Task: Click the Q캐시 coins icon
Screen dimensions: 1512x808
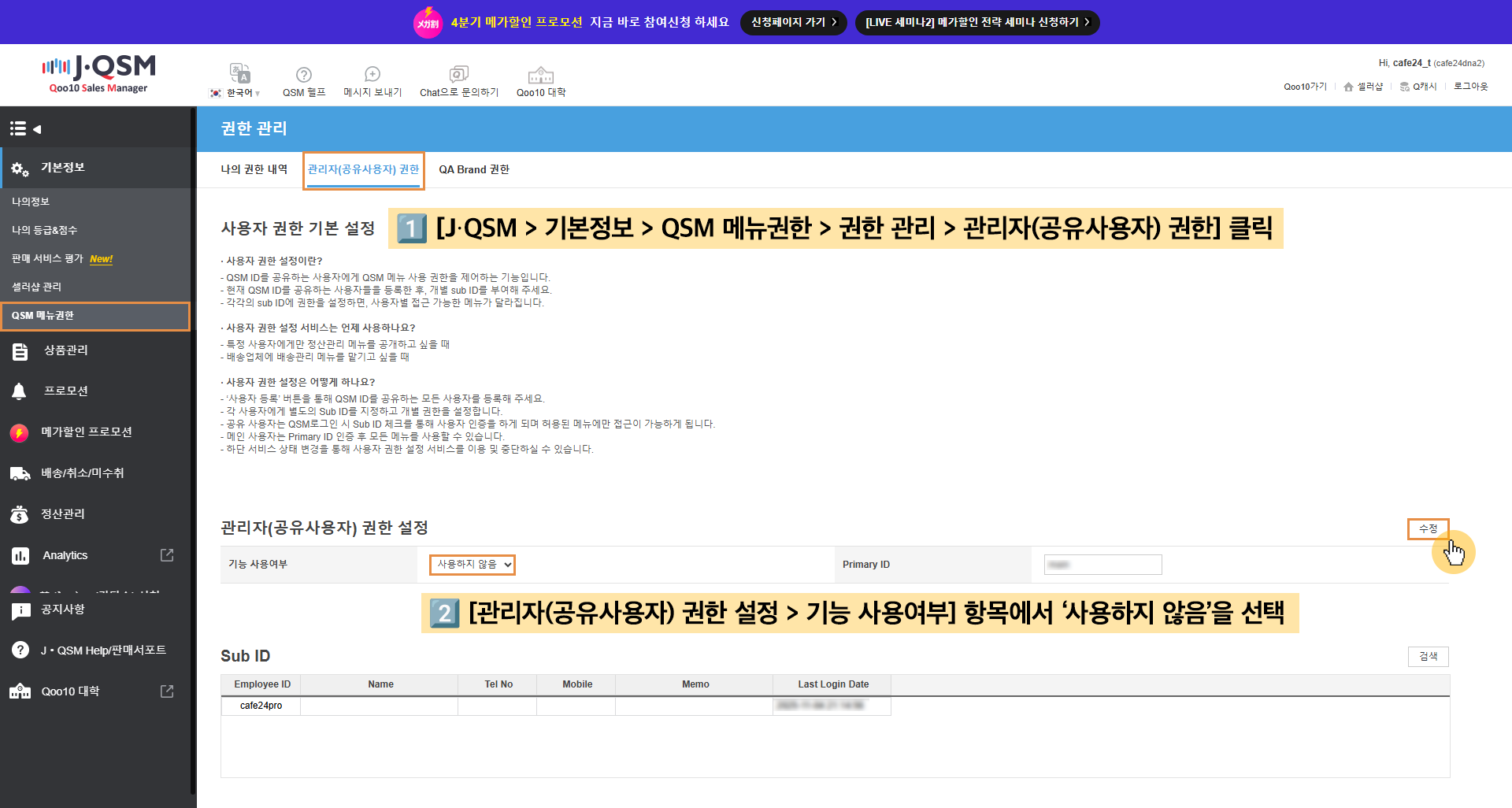Action: 1404,87
